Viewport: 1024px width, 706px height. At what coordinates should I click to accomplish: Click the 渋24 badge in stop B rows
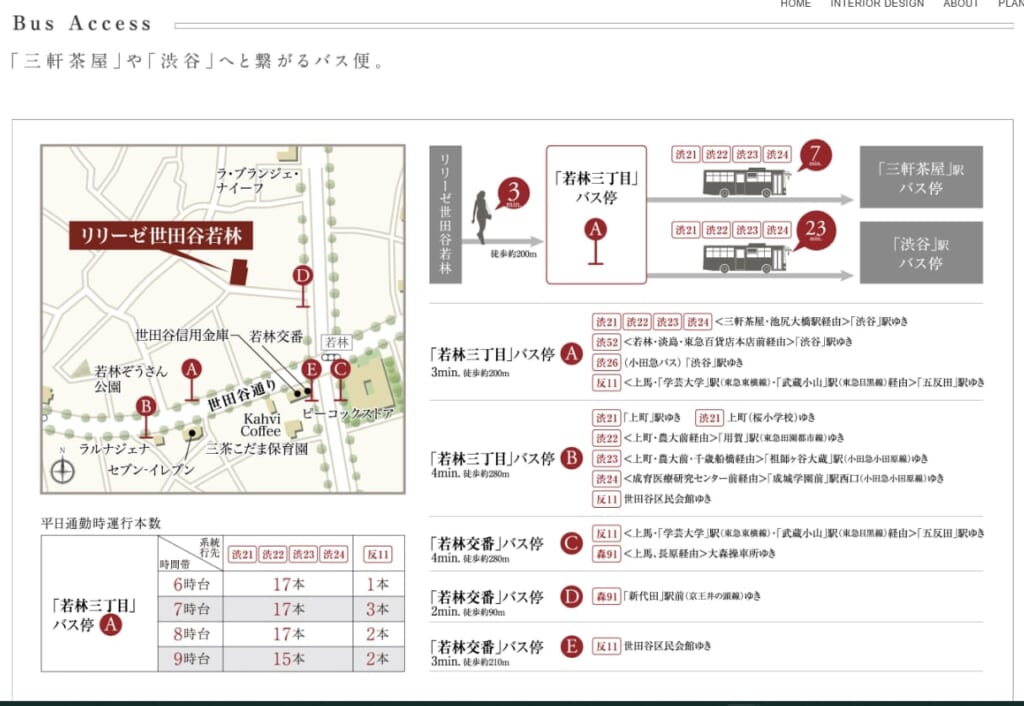(606, 479)
